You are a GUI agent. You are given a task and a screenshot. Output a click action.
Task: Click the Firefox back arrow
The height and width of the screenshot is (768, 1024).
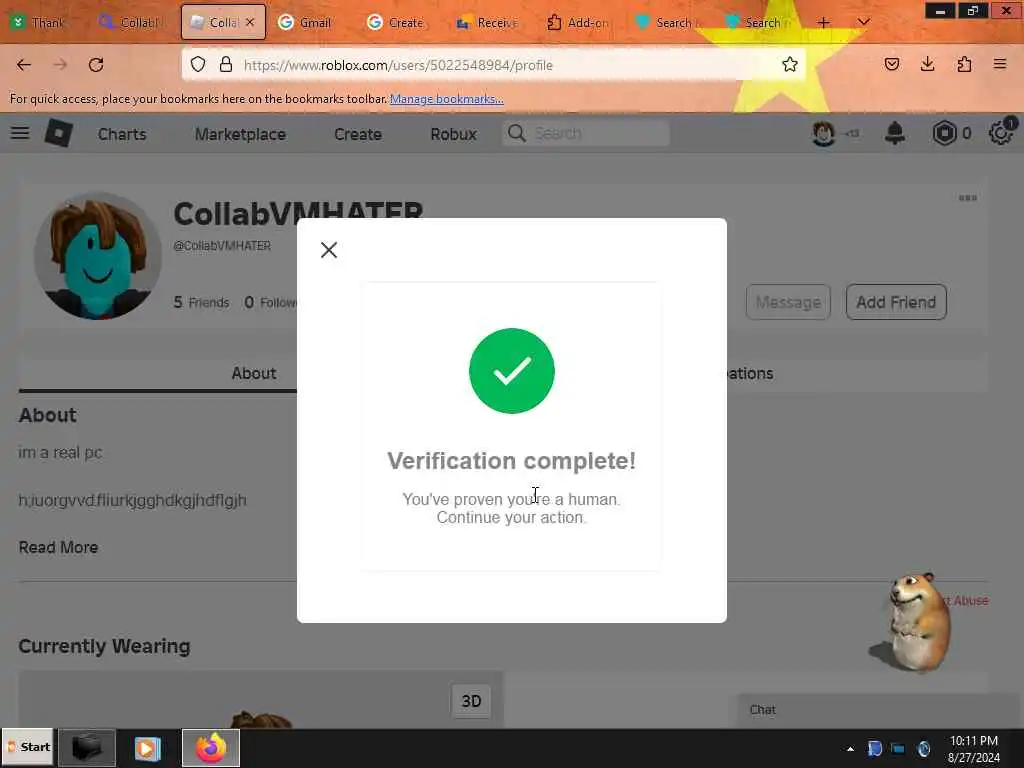[24, 65]
